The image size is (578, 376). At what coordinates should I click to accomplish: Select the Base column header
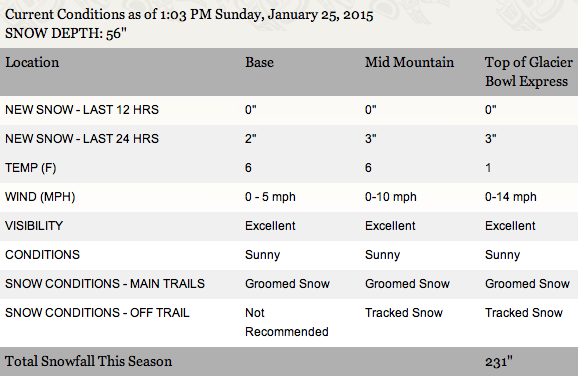tap(260, 62)
